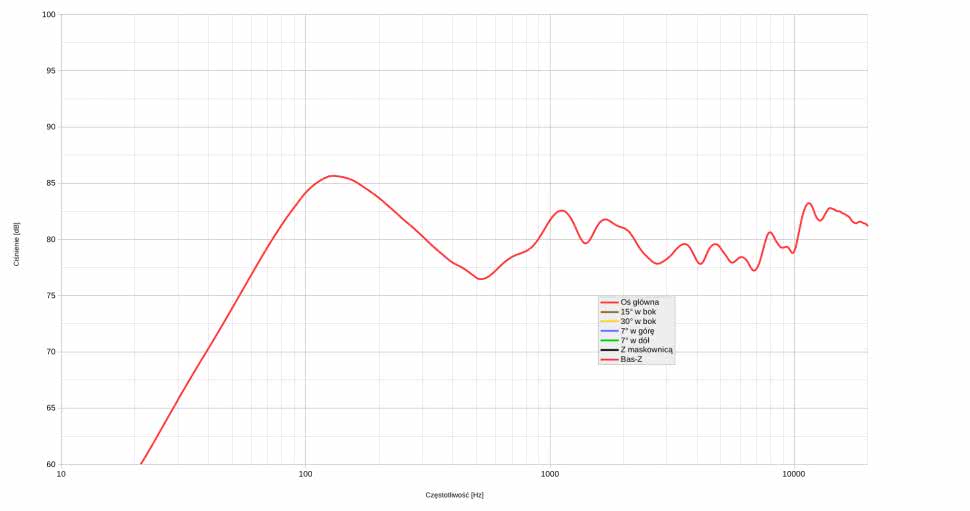Screen dimensions: 970x511
Task: Select the "Z maskownicą" legend label
Action: 646,350
